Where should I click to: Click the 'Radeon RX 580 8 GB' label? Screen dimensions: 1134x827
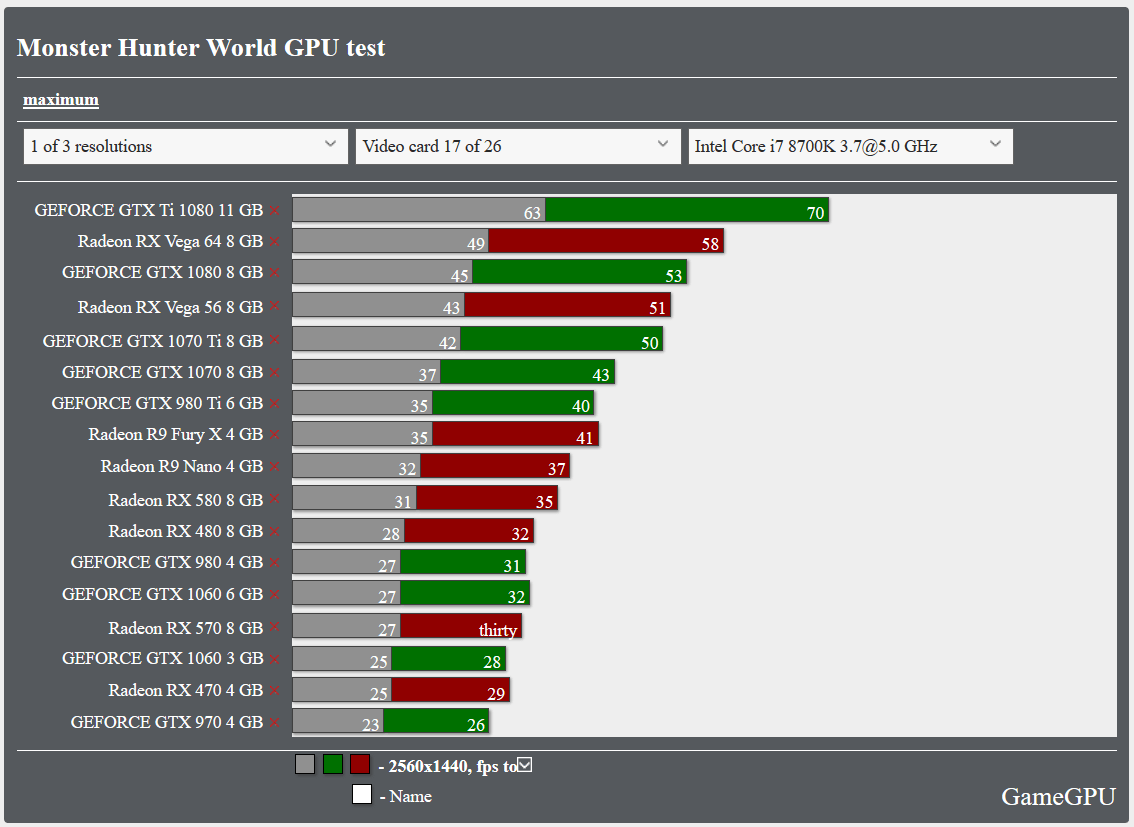click(186, 500)
